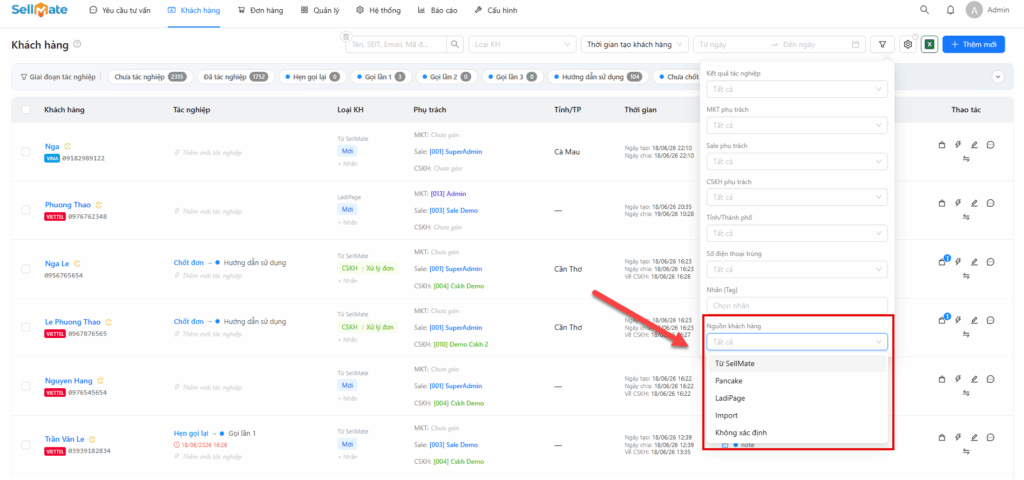
Task: Open the Báo cáo menu
Action: (437, 10)
